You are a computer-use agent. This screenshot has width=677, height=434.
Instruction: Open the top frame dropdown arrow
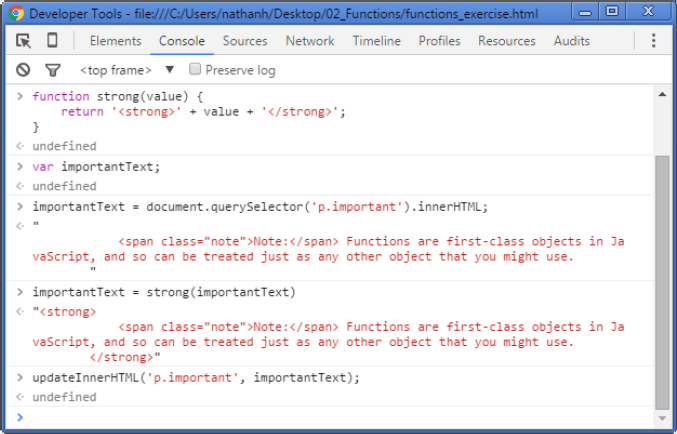170,70
